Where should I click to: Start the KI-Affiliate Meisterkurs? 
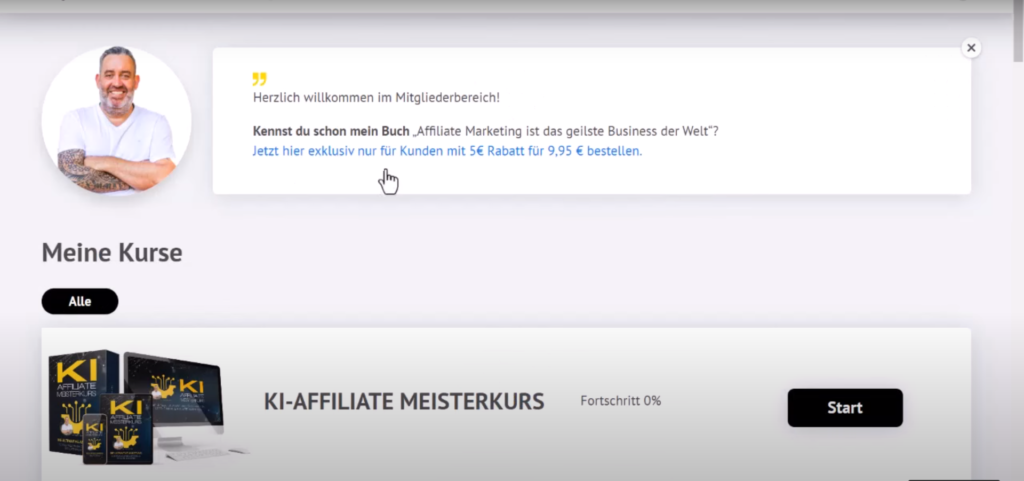click(845, 408)
